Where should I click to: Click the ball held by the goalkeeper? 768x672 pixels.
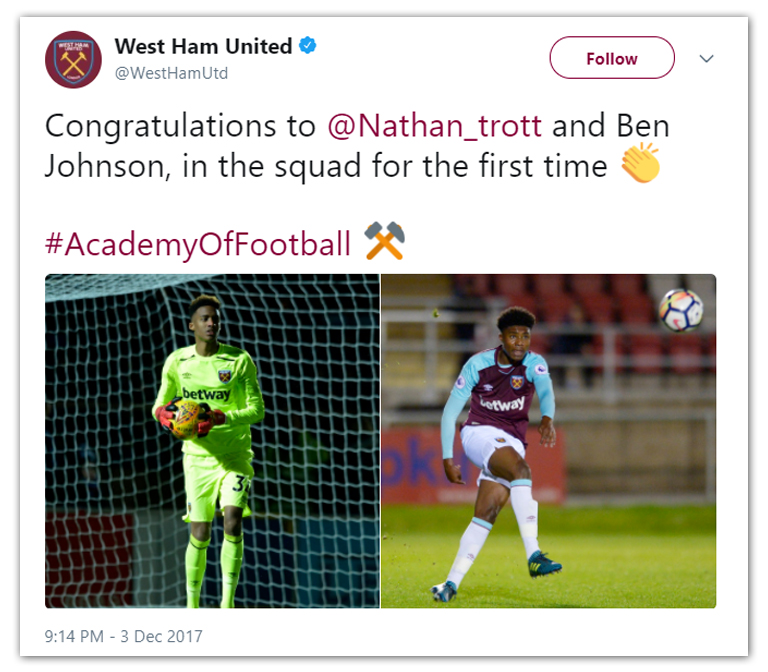(185, 419)
